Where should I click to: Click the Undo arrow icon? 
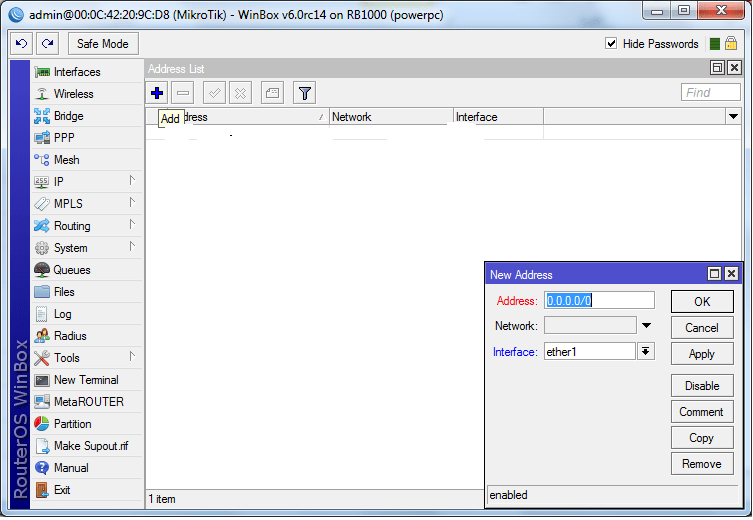tap(21, 44)
